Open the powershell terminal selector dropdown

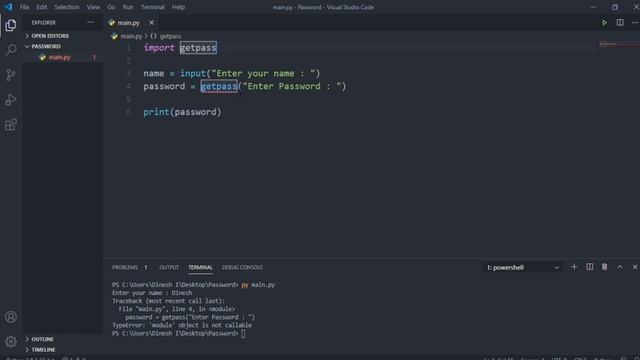coord(522,267)
